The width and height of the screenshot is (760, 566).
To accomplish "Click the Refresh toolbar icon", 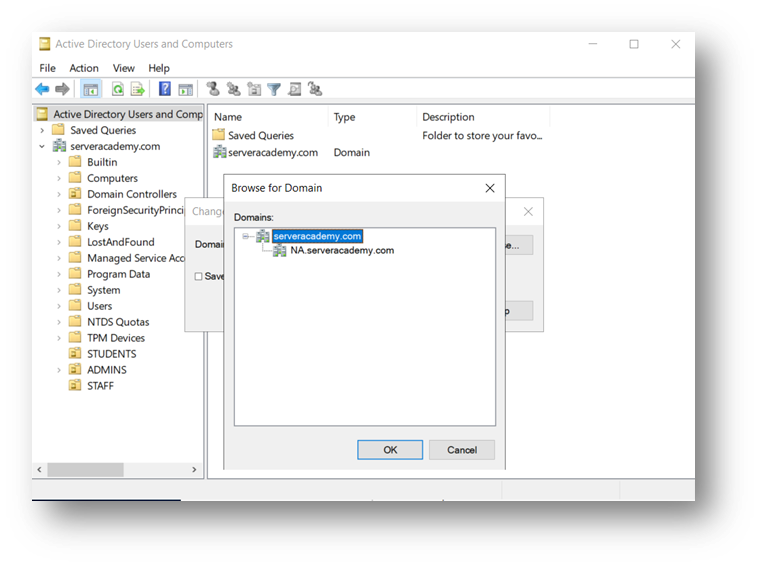I will pos(118,89).
